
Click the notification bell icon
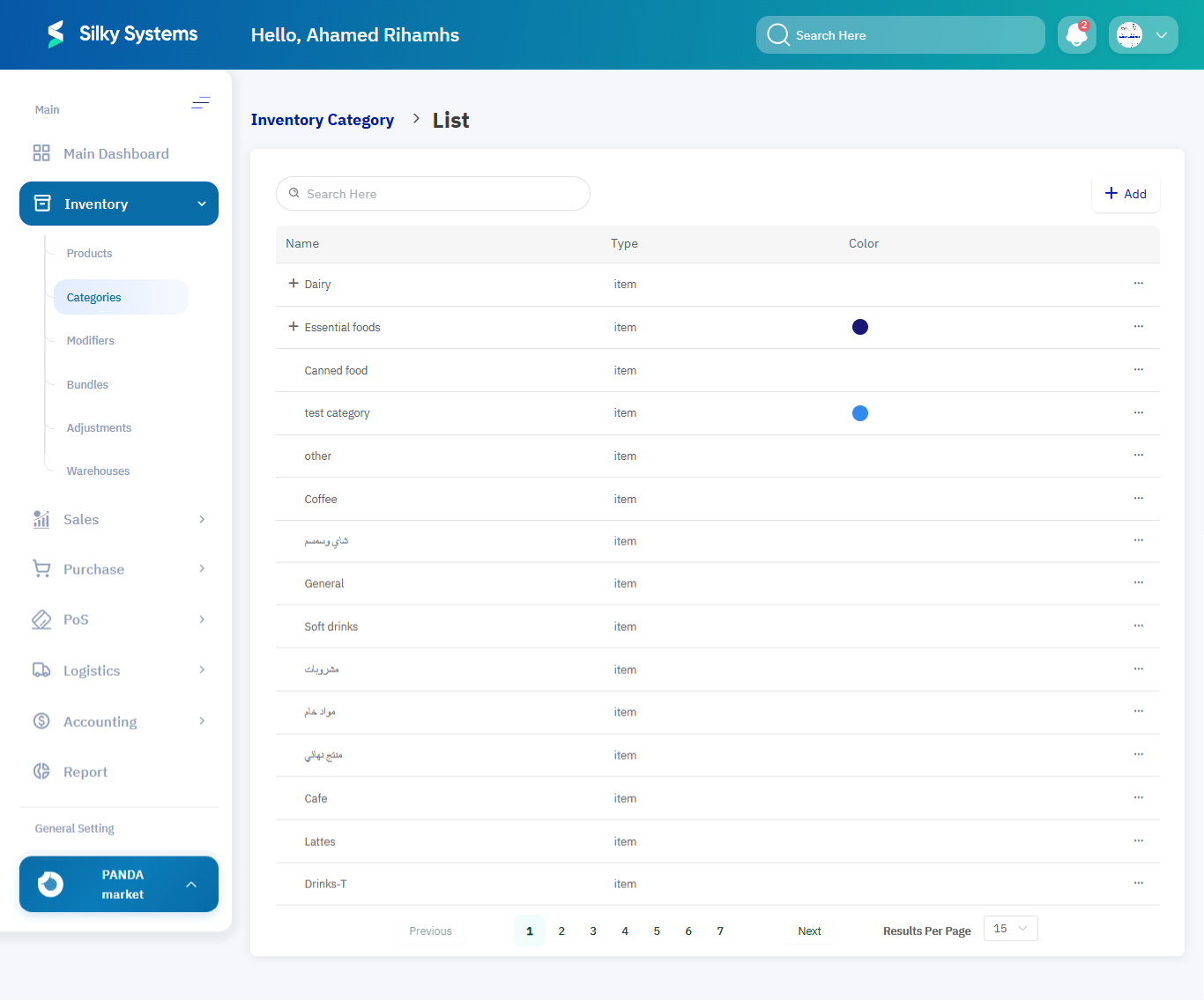click(1076, 35)
